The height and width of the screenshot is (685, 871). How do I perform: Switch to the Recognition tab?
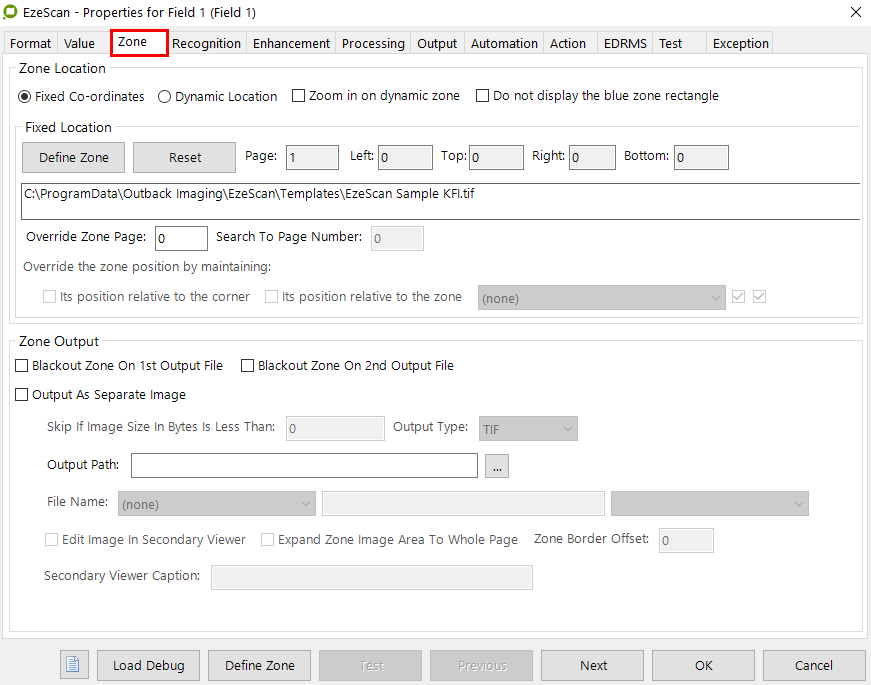click(206, 44)
